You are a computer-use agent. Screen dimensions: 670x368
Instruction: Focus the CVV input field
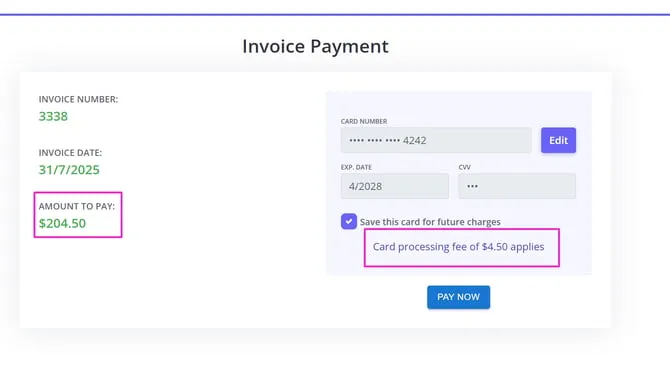[517, 186]
